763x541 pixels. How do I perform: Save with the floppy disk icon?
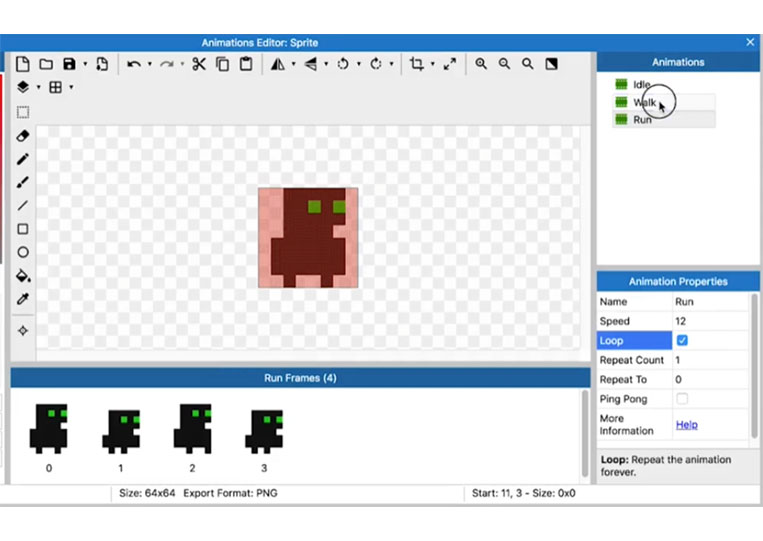point(70,64)
